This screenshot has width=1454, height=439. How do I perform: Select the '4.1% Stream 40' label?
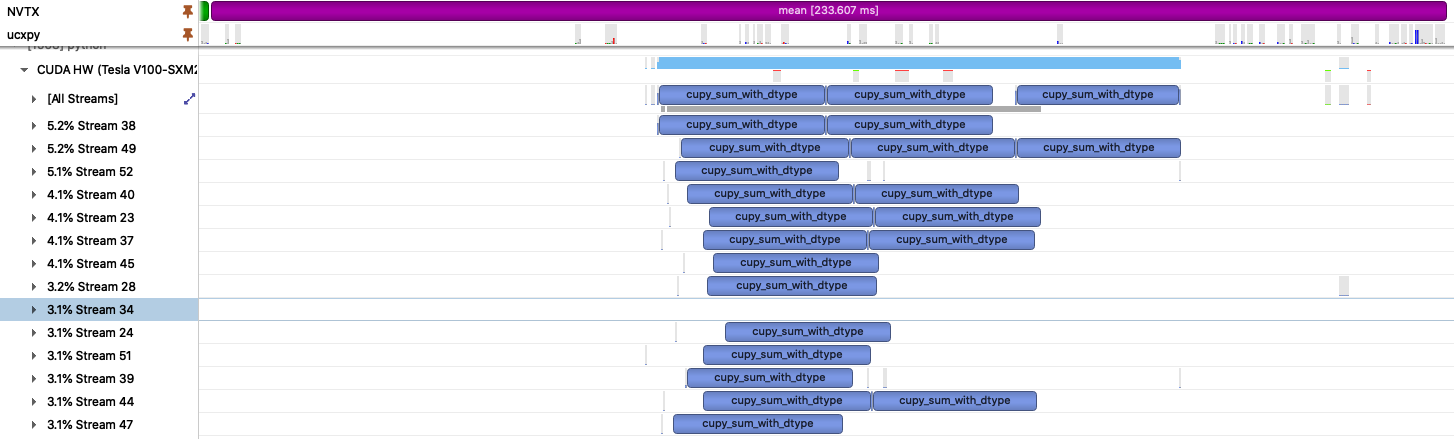click(90, 195)
